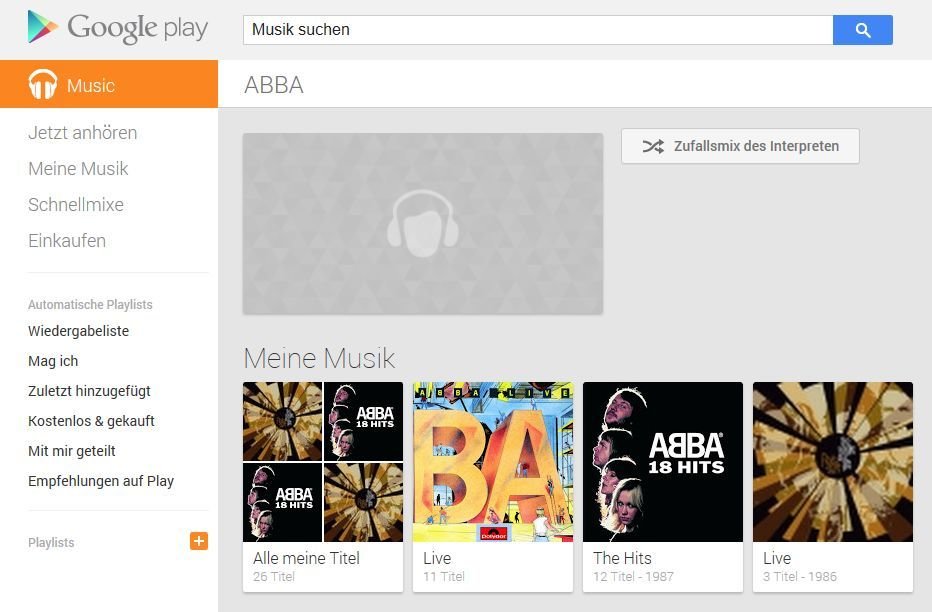Open the 'Mag ich' playlist

[x=53, y=361]
